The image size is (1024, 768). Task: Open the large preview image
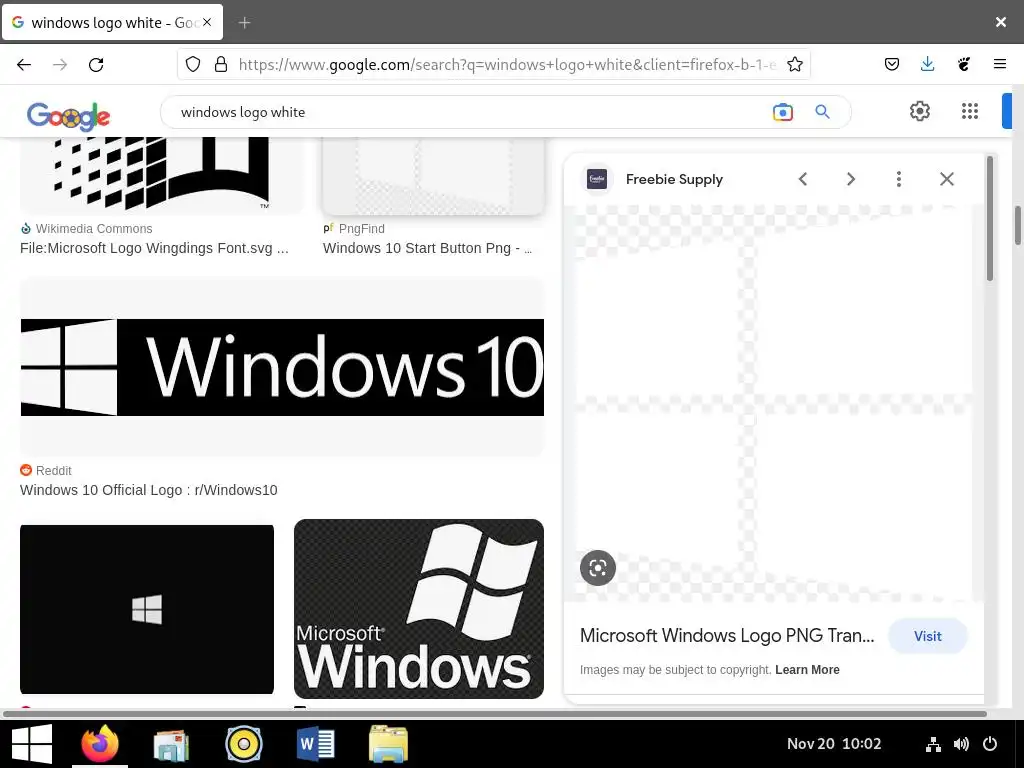(x=773, y=403)
